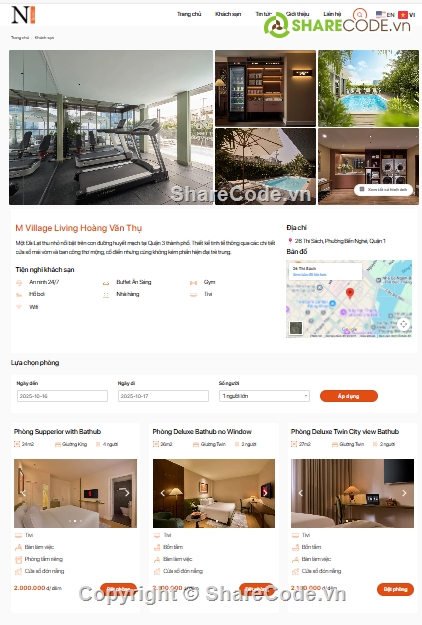Open the swimming pool gallery photo
This screenshot has width=422, height=625.
368,88
